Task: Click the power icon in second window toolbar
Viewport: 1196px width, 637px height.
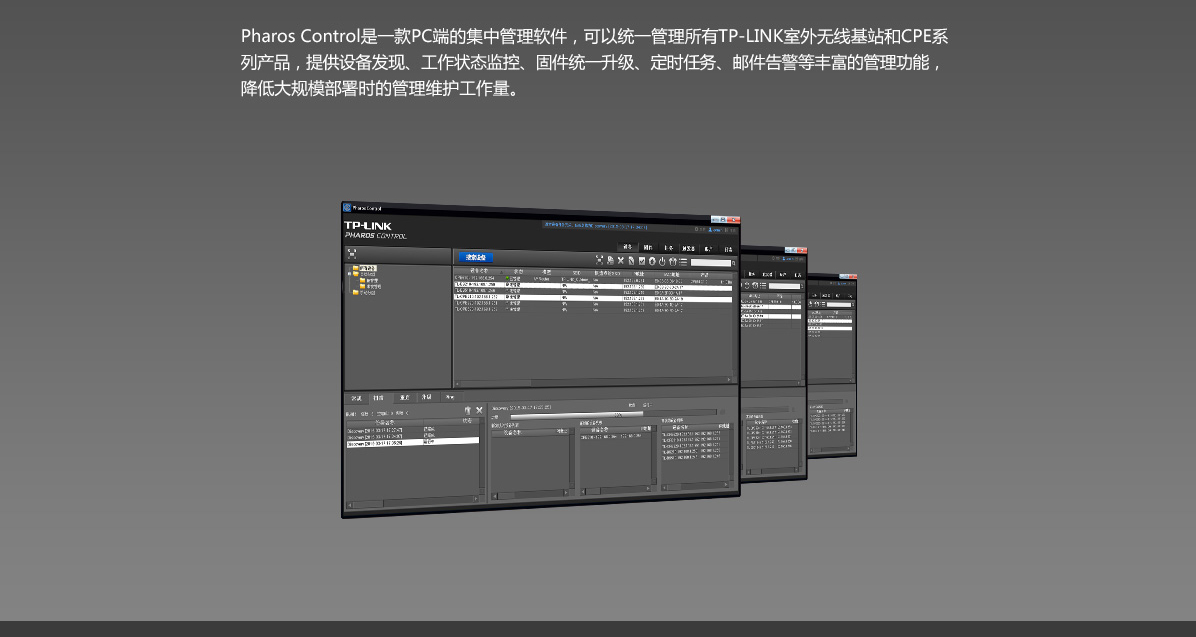Action: pos(748,285)
